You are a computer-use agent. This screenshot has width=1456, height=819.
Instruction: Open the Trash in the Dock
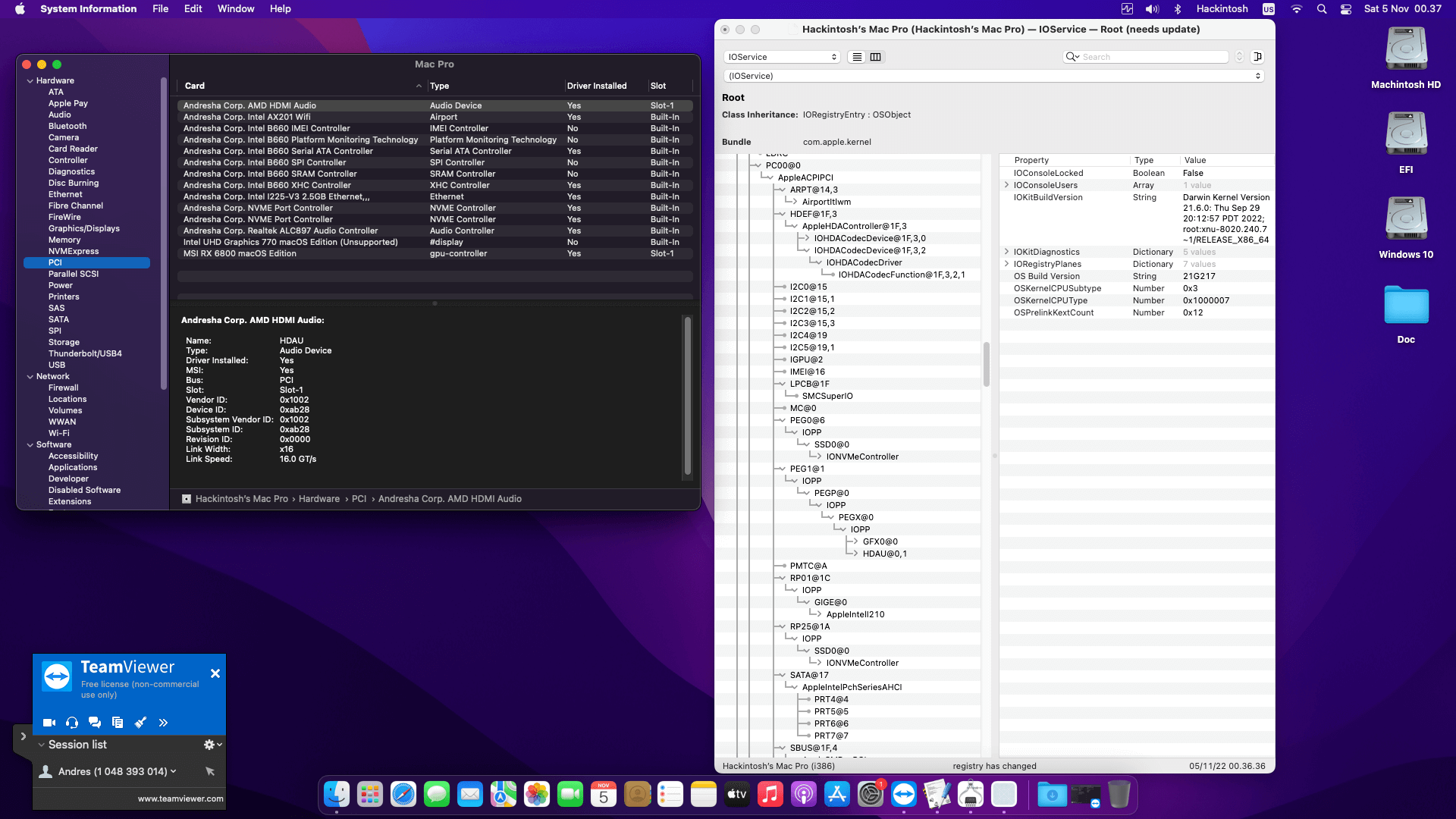[1119, 794]
